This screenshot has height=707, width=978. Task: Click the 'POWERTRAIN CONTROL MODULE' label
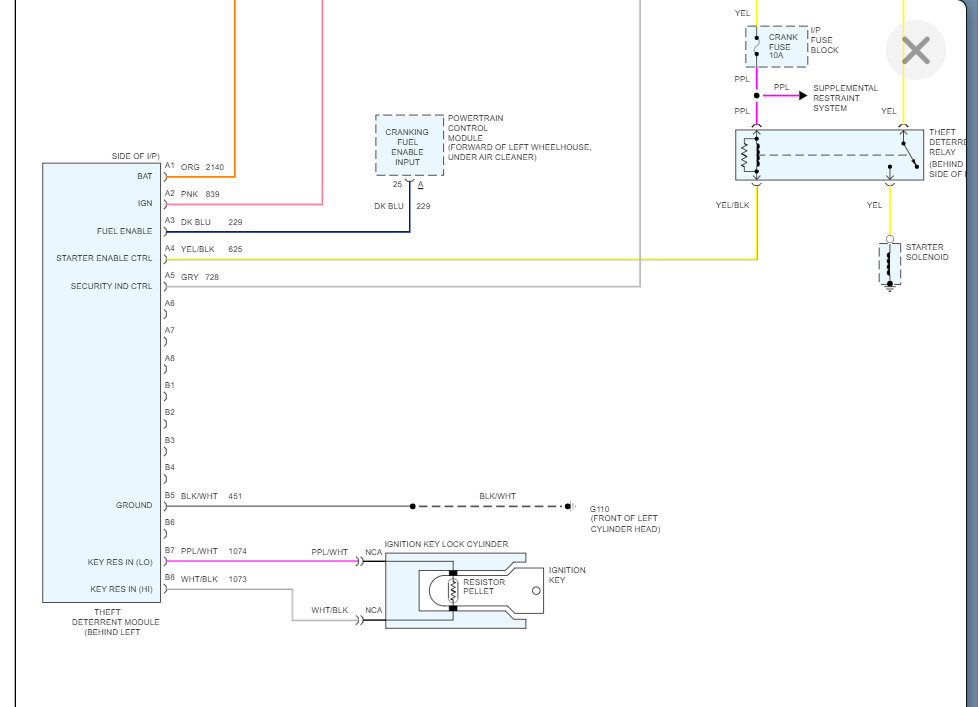475,128
